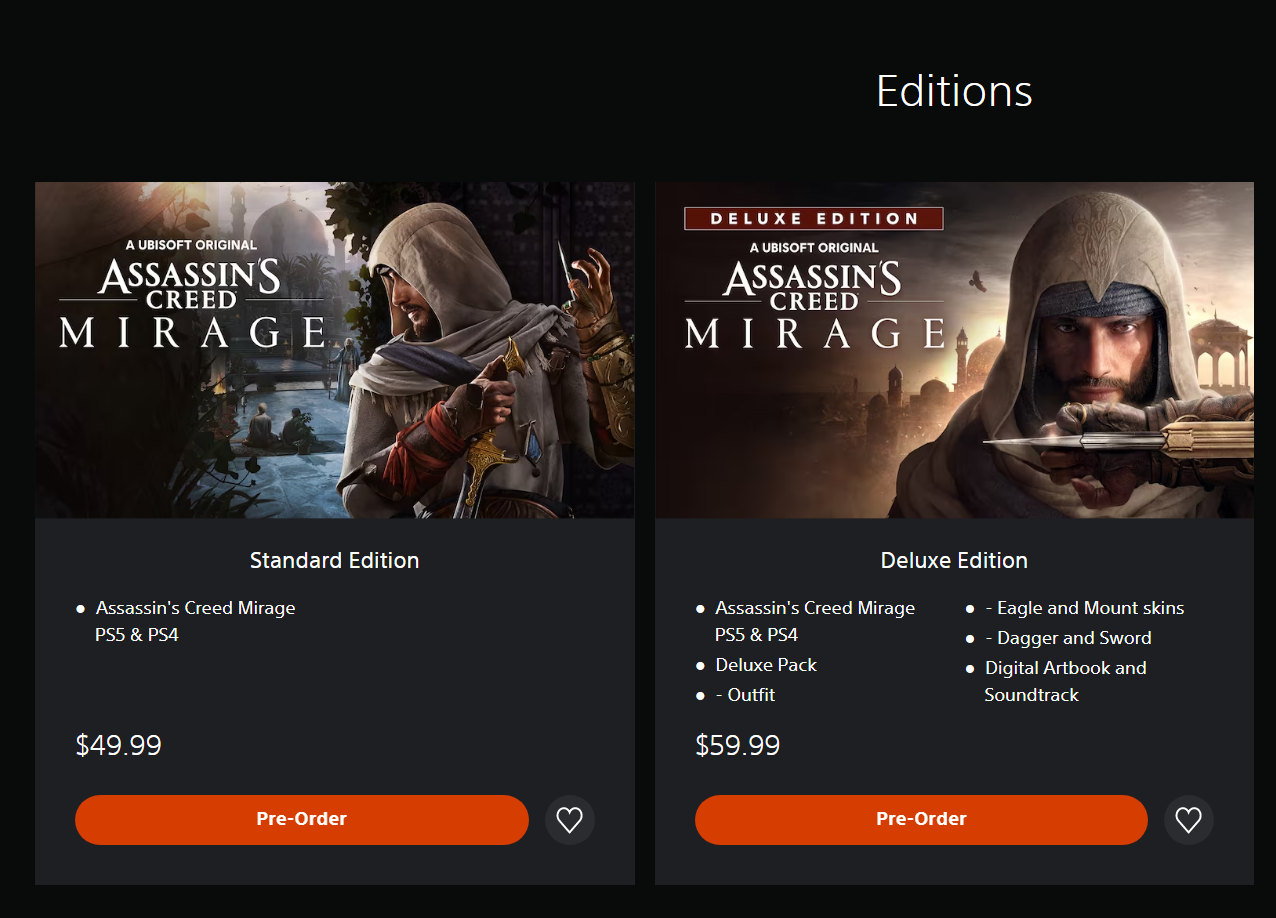Add Standard Edition to wishlist with heart icon
1276x918 pixels.
point(569,820)
